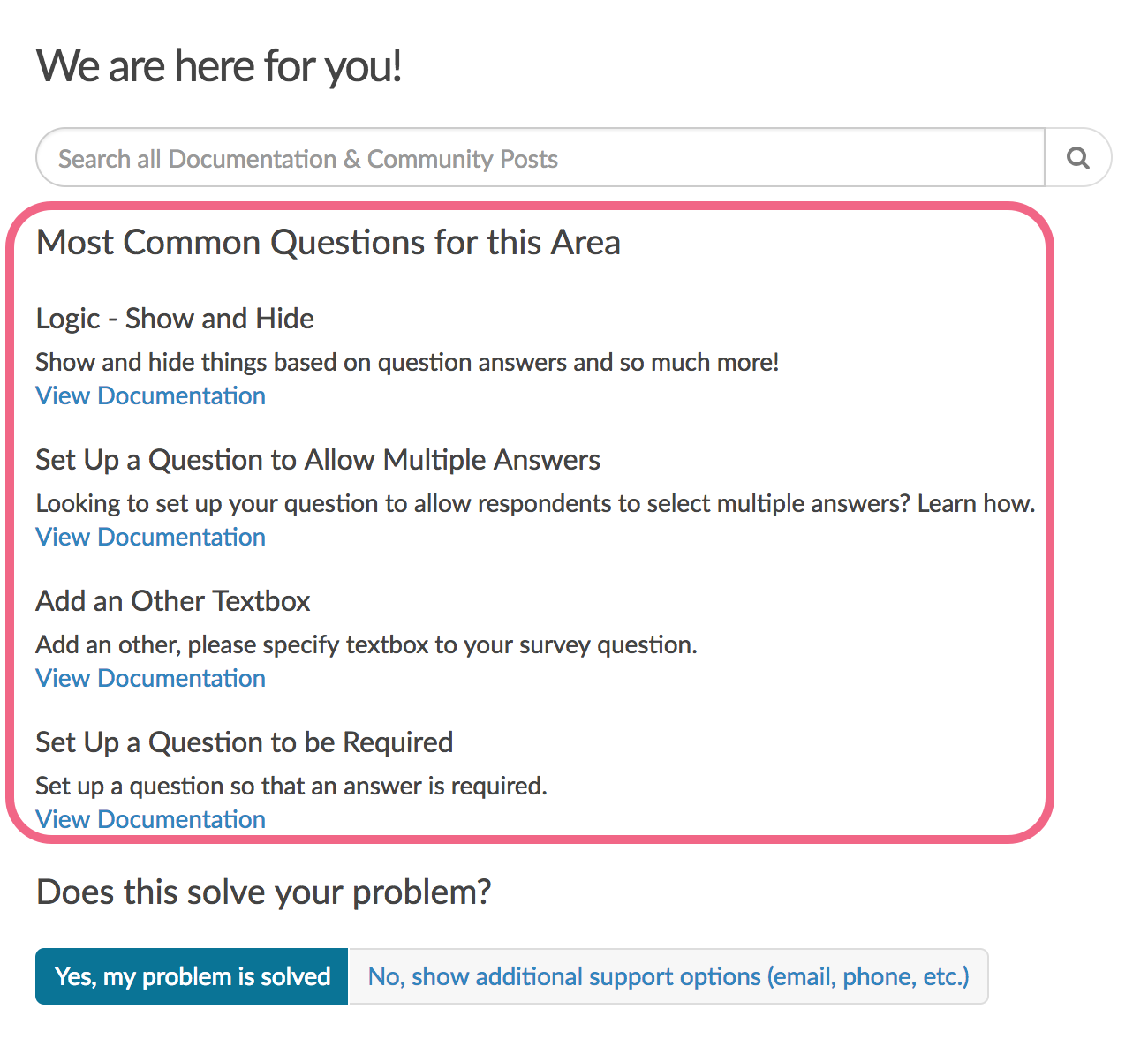This screenshot has width=1148, height=1054.
Task: Click the Yes, my problem is solved button
Action: coord(192,976)
